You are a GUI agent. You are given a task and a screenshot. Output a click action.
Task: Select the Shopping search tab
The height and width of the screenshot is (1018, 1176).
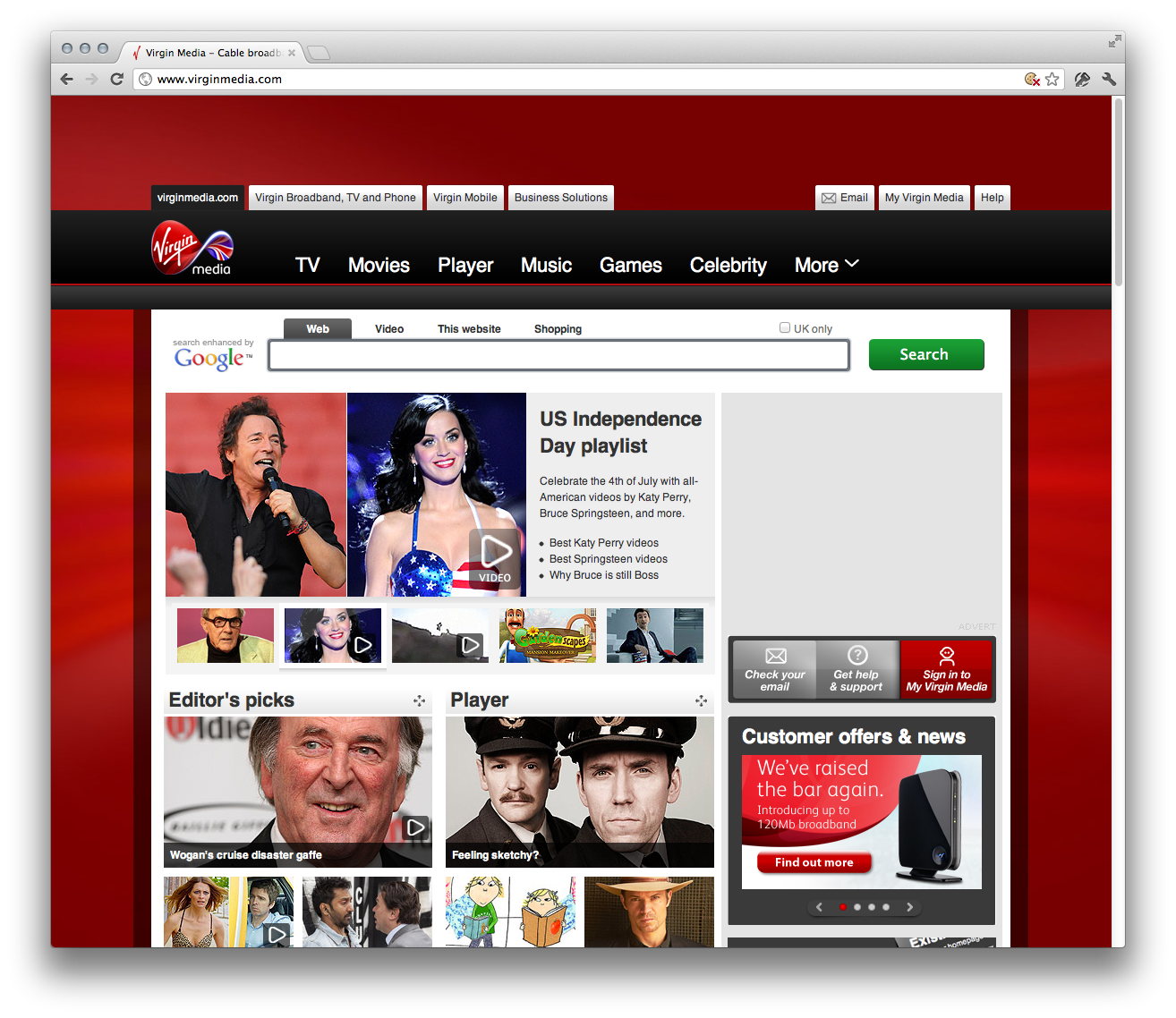(558, 329)
